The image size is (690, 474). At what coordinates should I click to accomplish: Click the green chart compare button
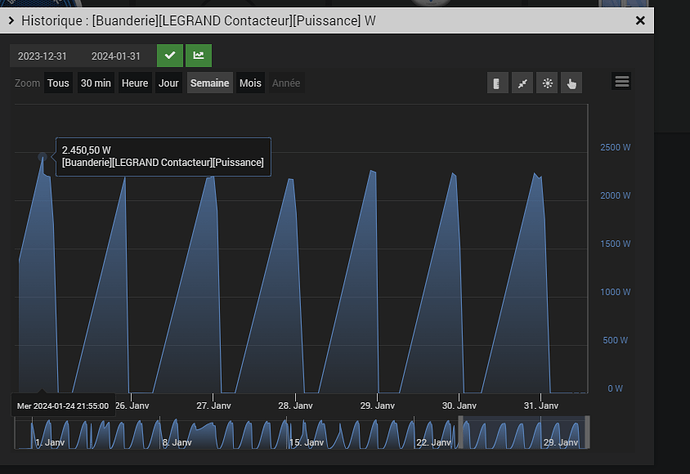pos(198,56)
